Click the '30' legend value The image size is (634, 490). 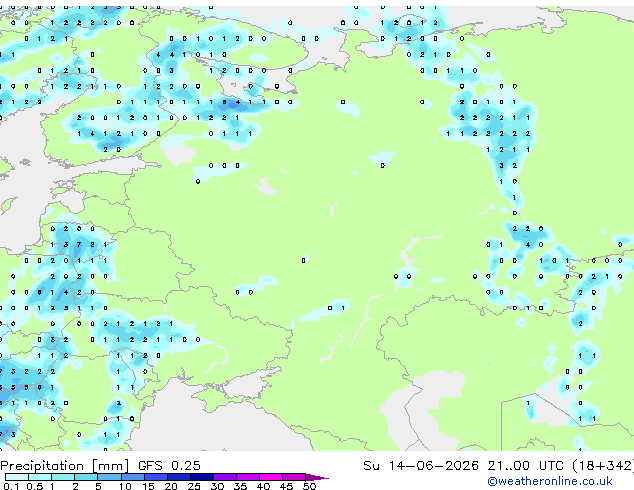217,486
